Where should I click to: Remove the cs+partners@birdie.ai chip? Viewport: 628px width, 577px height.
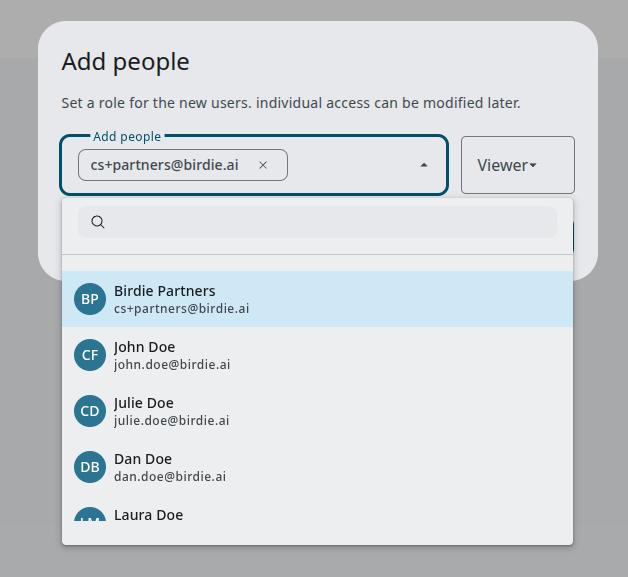tap(263, 165)
